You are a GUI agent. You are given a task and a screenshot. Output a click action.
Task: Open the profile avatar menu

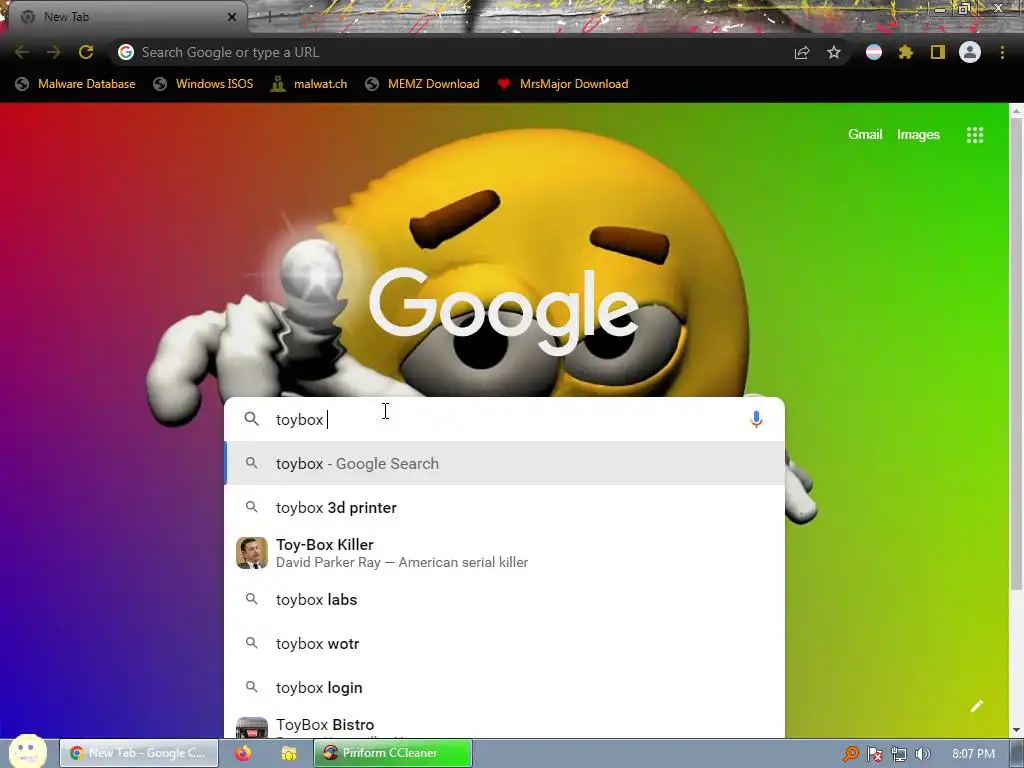pos(970,52)
